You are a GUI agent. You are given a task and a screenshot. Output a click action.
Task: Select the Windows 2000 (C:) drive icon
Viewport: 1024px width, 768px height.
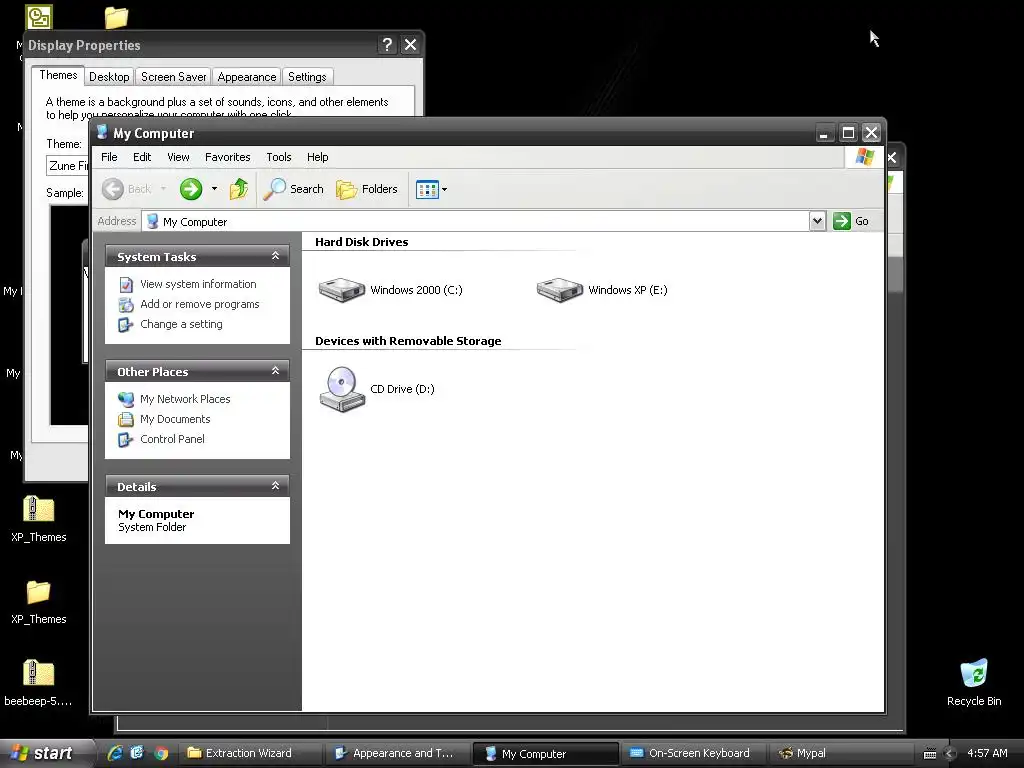pyautogui.click(x=342, y=290)
